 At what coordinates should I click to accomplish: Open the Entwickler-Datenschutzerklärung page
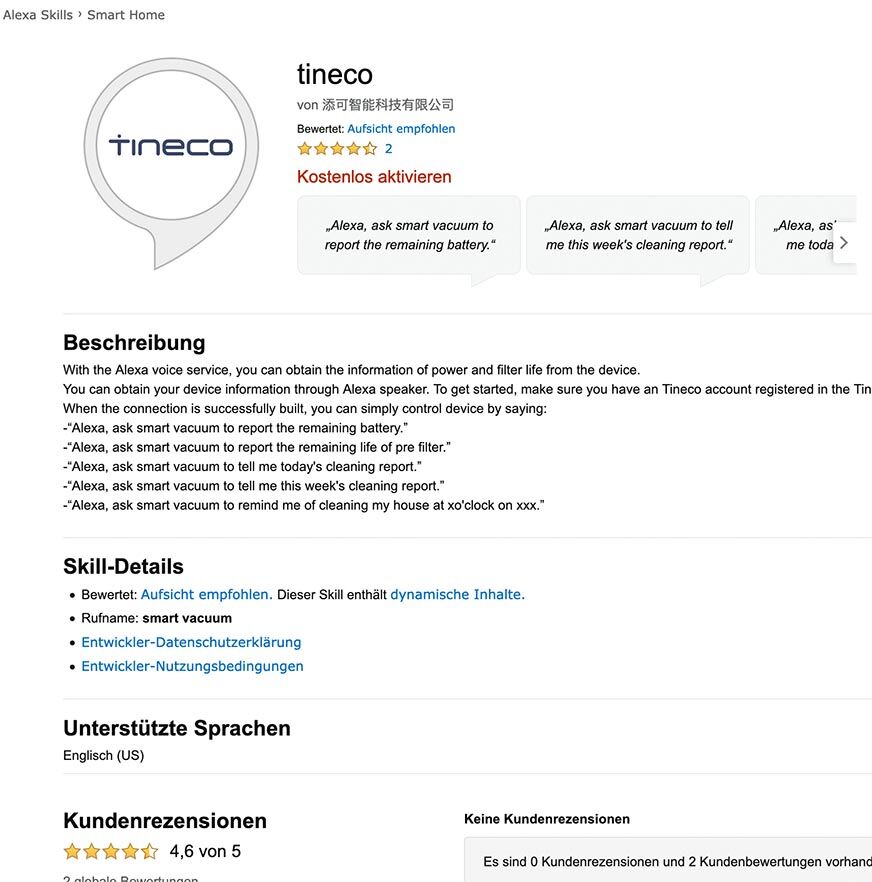click(191, 642)
